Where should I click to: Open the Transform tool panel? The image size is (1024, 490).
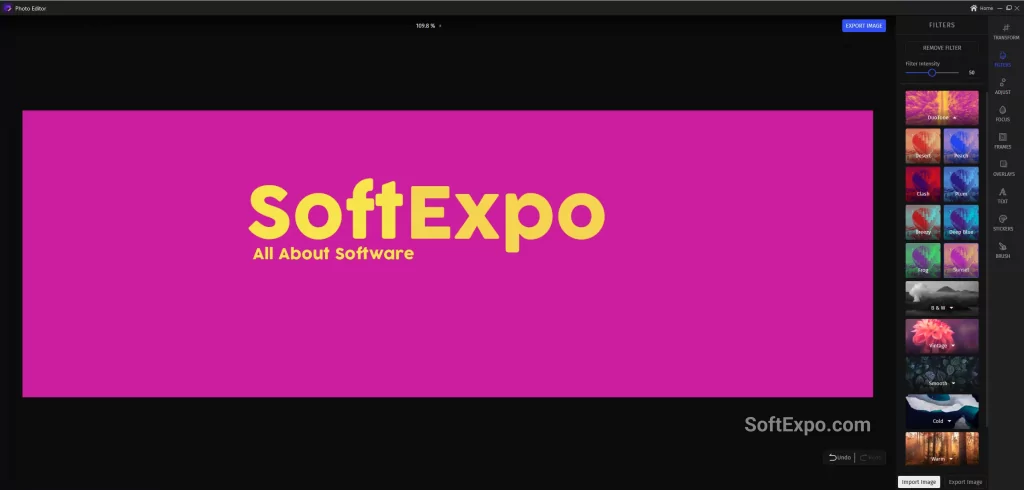tap(1002, 31)
